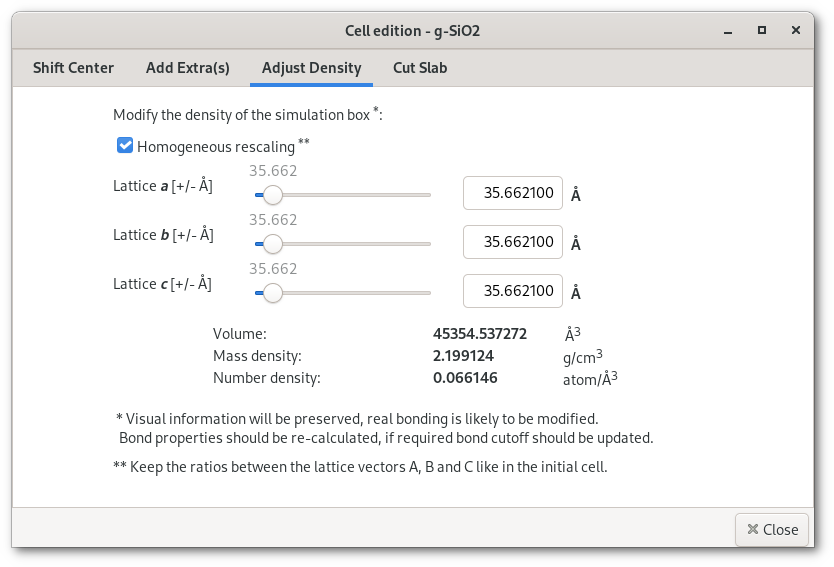Click the Lattice a slider handle

(272, 195)
